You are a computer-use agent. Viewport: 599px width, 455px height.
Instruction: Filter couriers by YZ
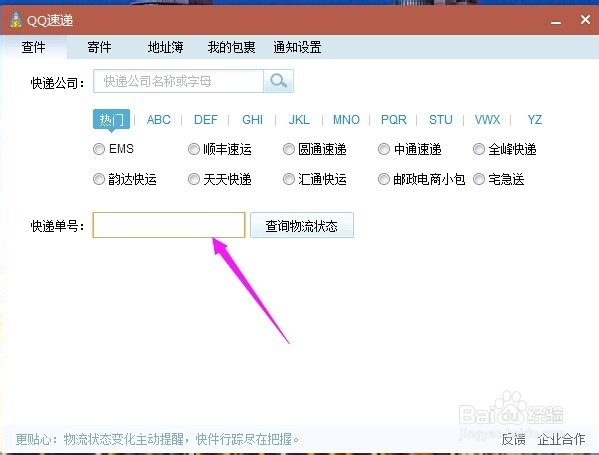point(534,120)
